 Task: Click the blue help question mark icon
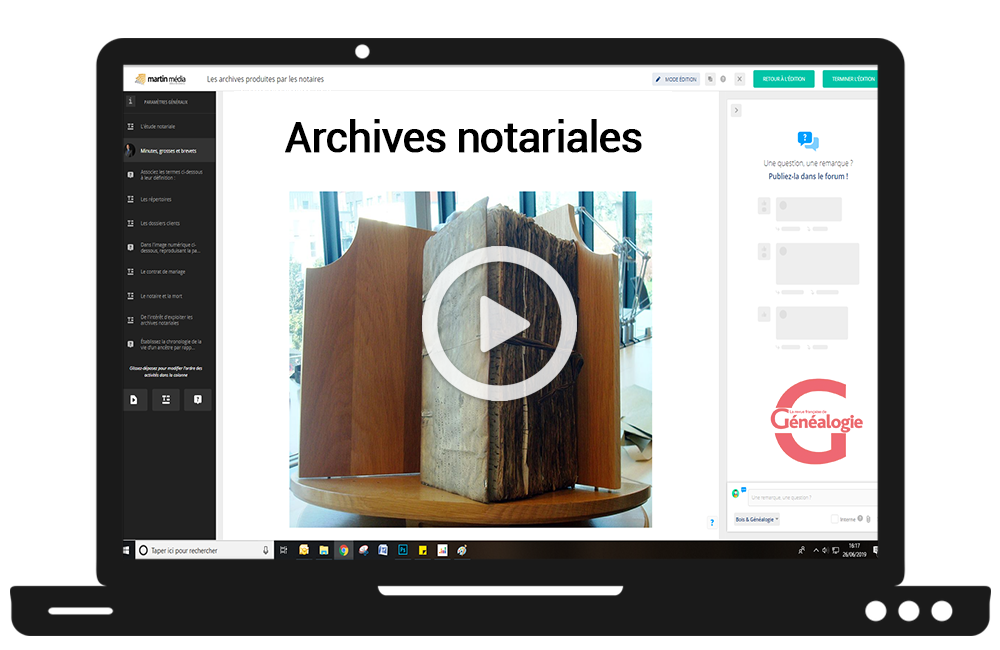click(712, 522)
